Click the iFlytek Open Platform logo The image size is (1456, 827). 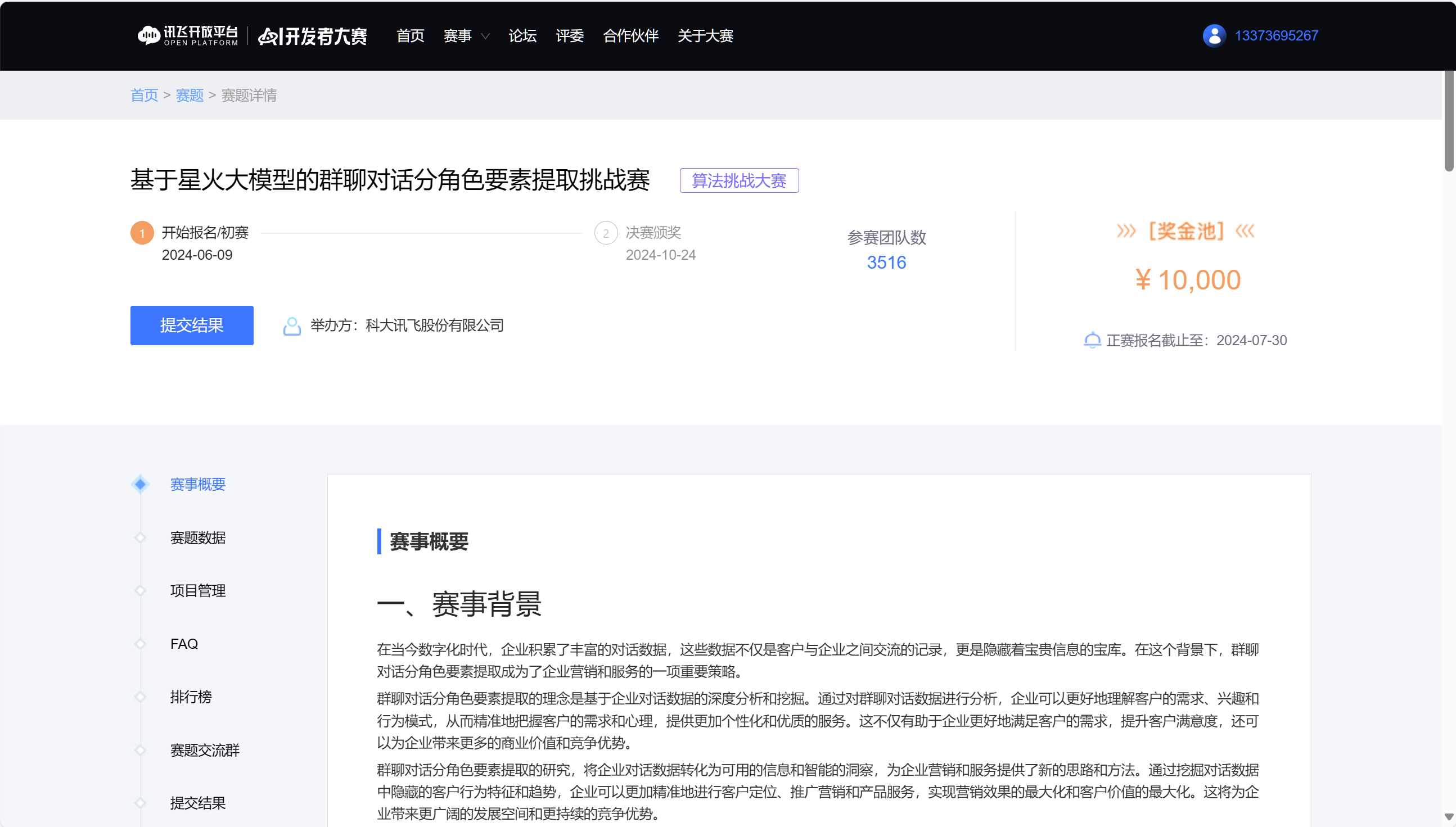(187, 35)
